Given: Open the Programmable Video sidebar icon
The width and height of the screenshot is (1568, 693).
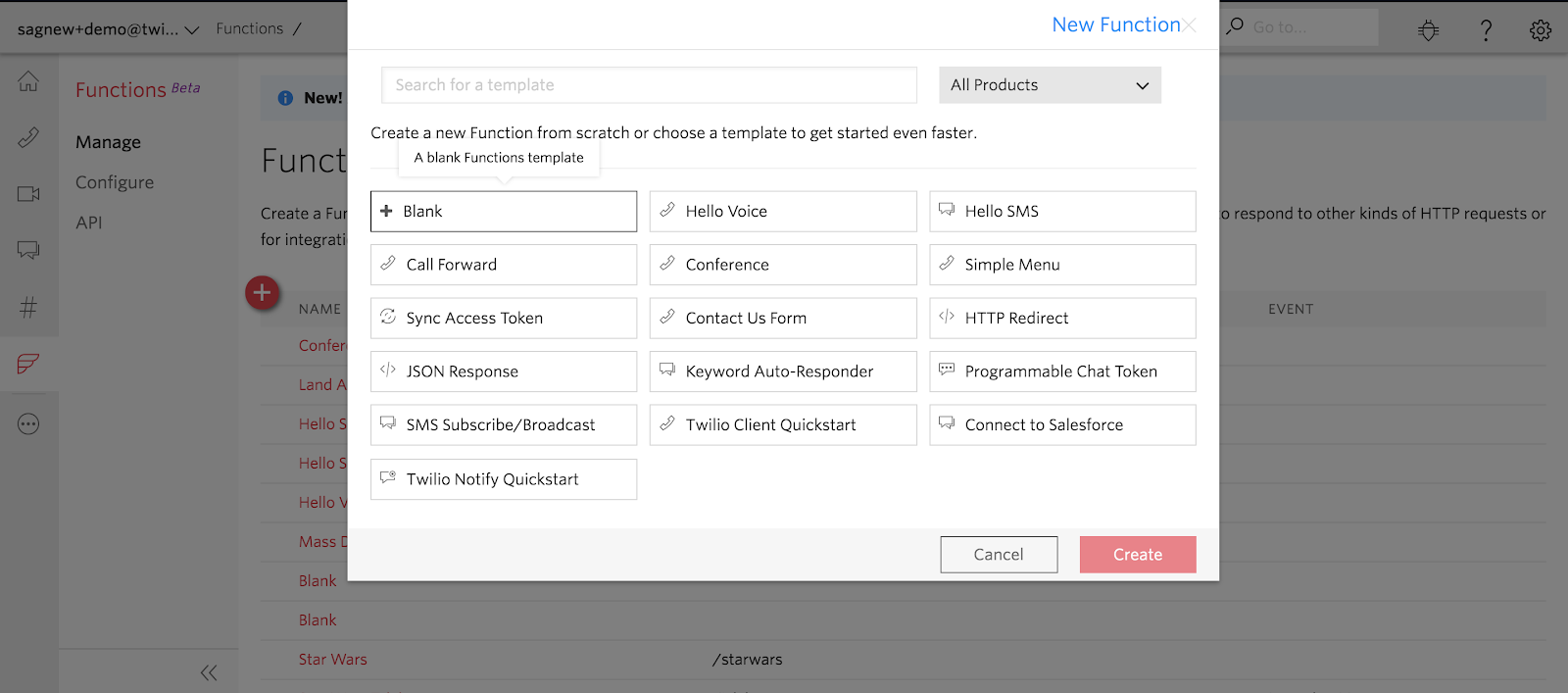Looking at the screenshot, I should tap(28, 194).
